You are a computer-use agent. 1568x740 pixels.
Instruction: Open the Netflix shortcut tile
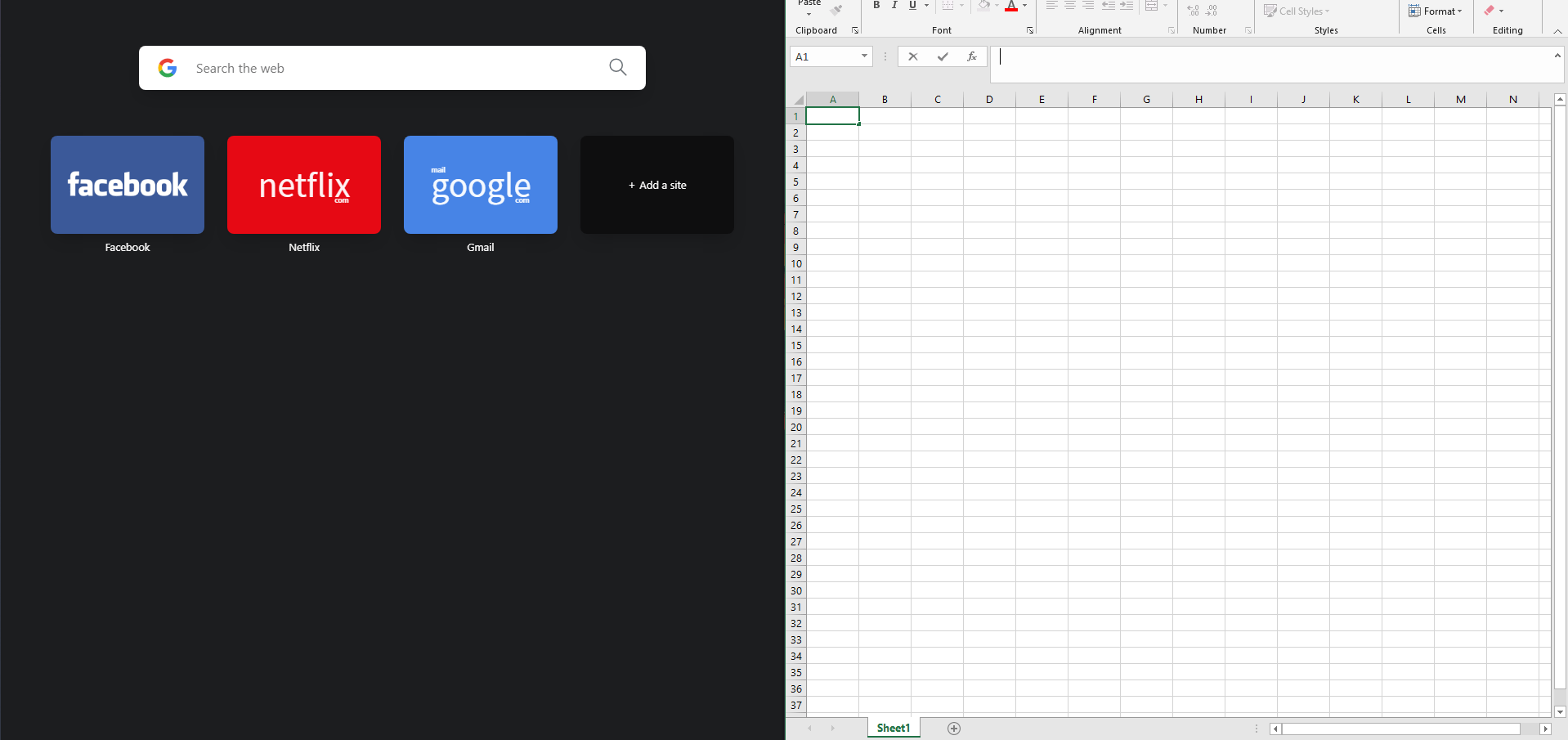(304, 185)
